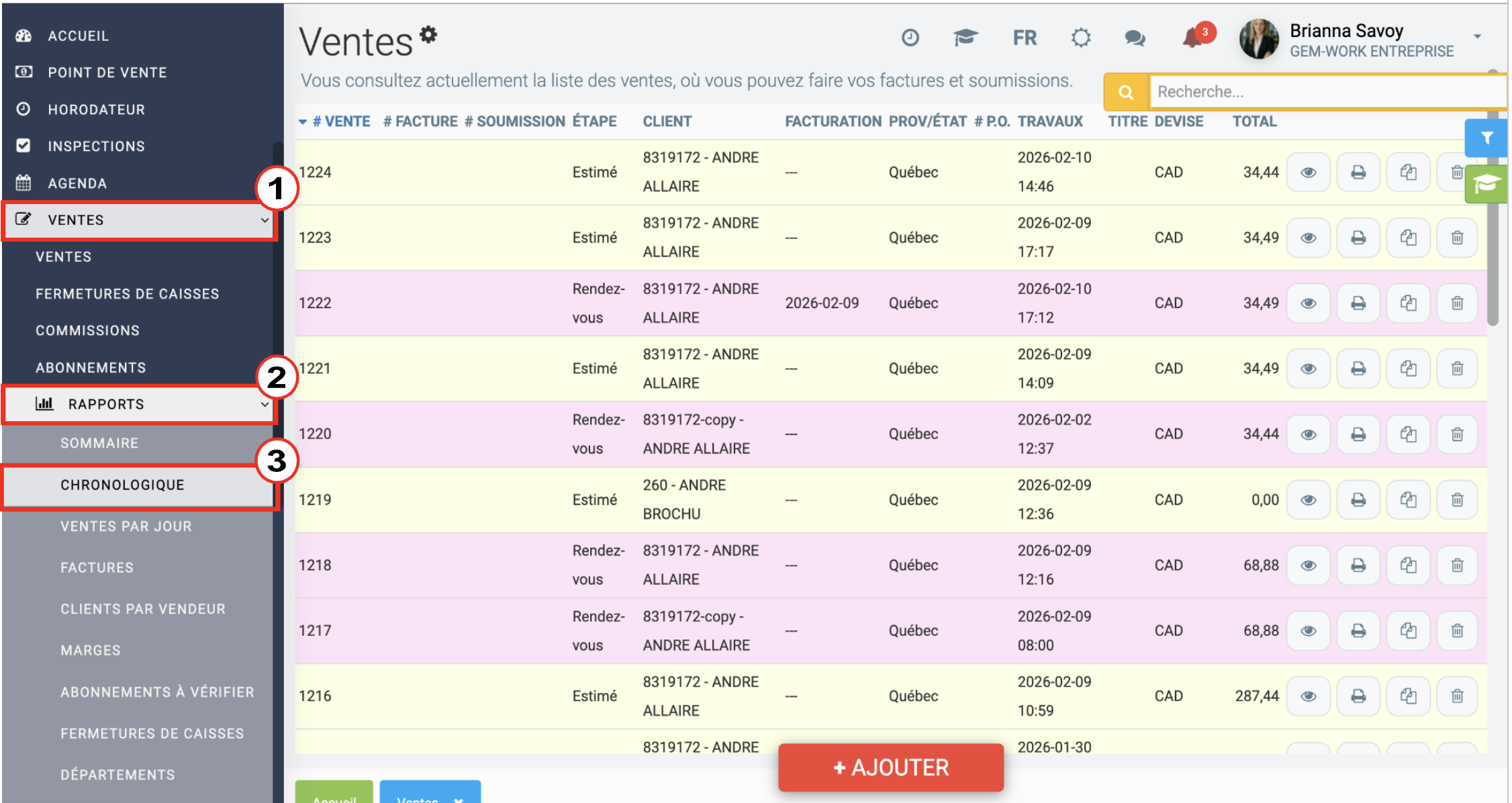Screen dimensions: 1512x803
Task: Open Sommaire report in sidebar
Action: (x=99, y=443)
